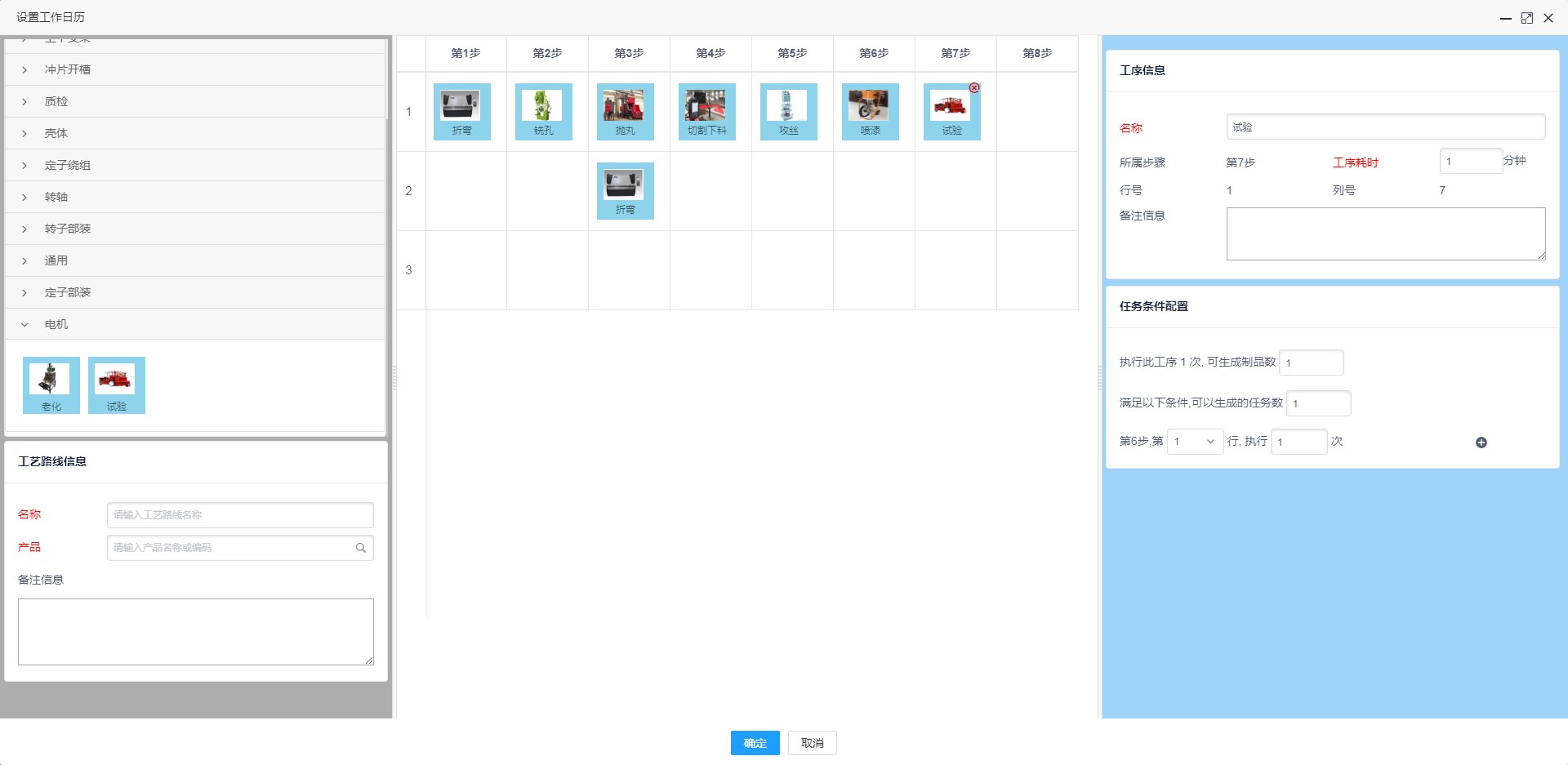
Task: Expand the 壳体 category
Action: (195, 133)
